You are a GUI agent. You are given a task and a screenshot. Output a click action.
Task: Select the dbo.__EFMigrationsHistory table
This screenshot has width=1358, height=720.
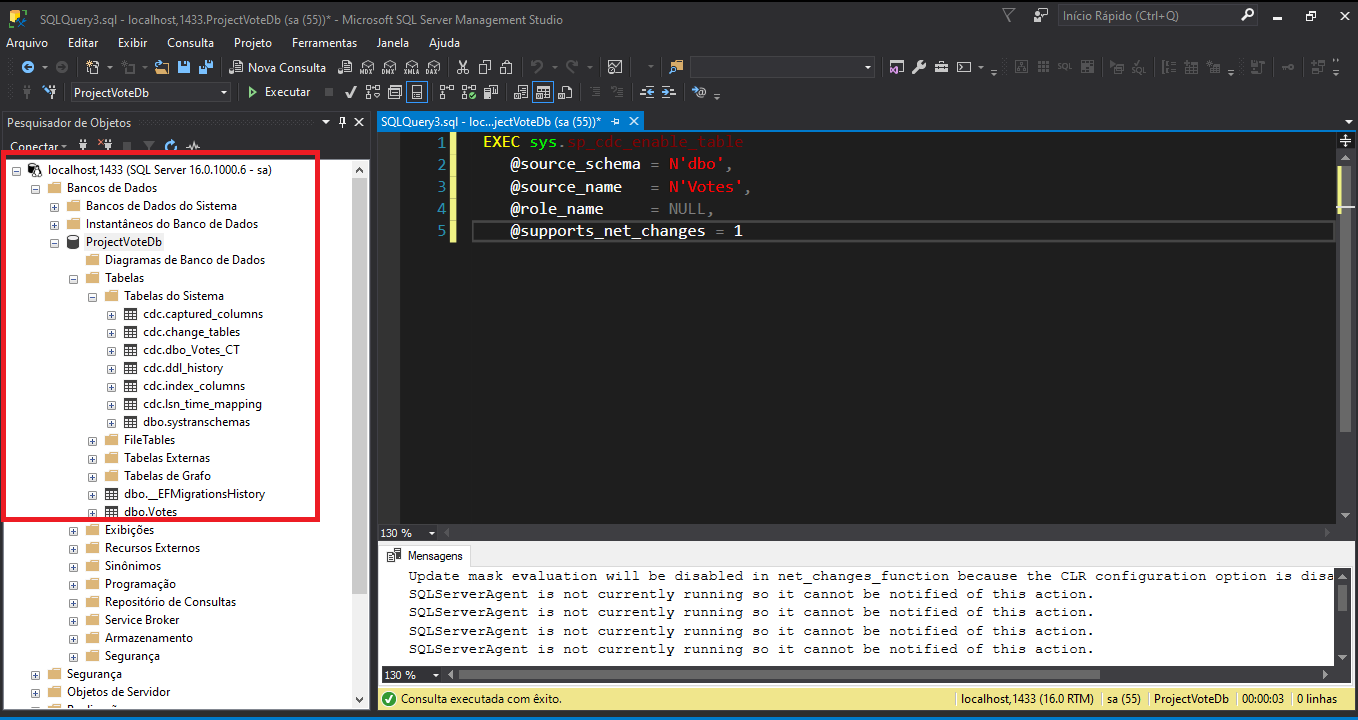[194, 494]
